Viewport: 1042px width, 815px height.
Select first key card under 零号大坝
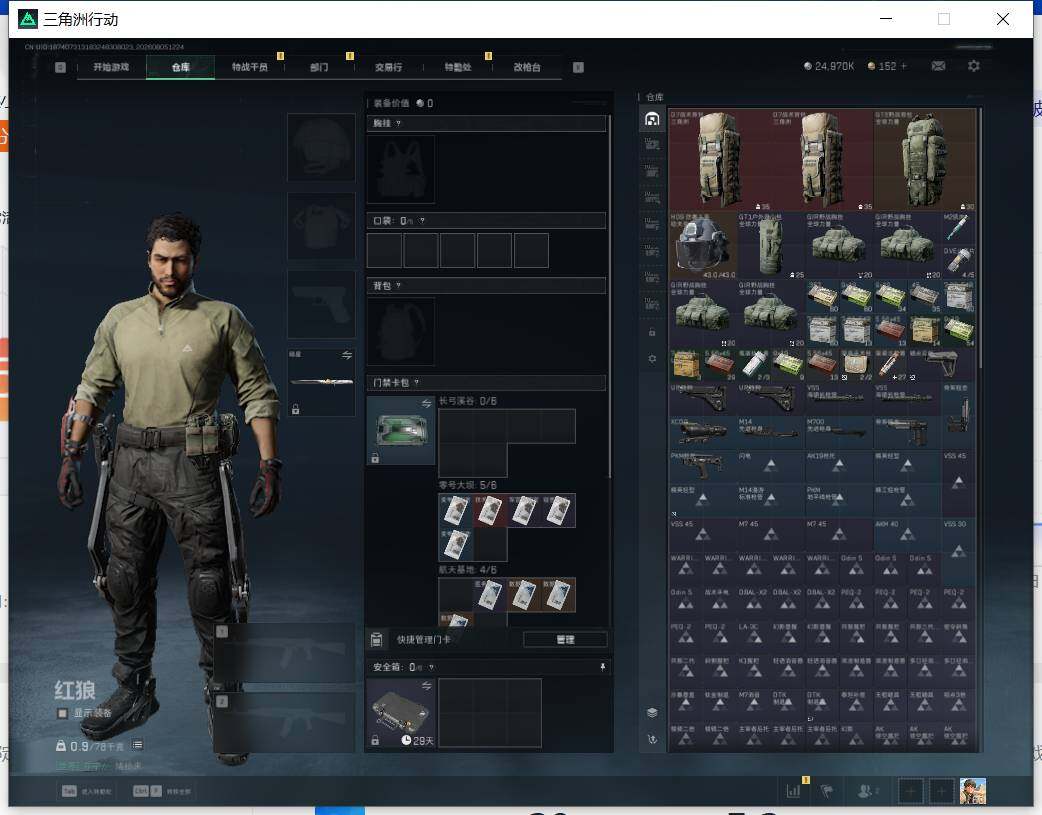456,511
